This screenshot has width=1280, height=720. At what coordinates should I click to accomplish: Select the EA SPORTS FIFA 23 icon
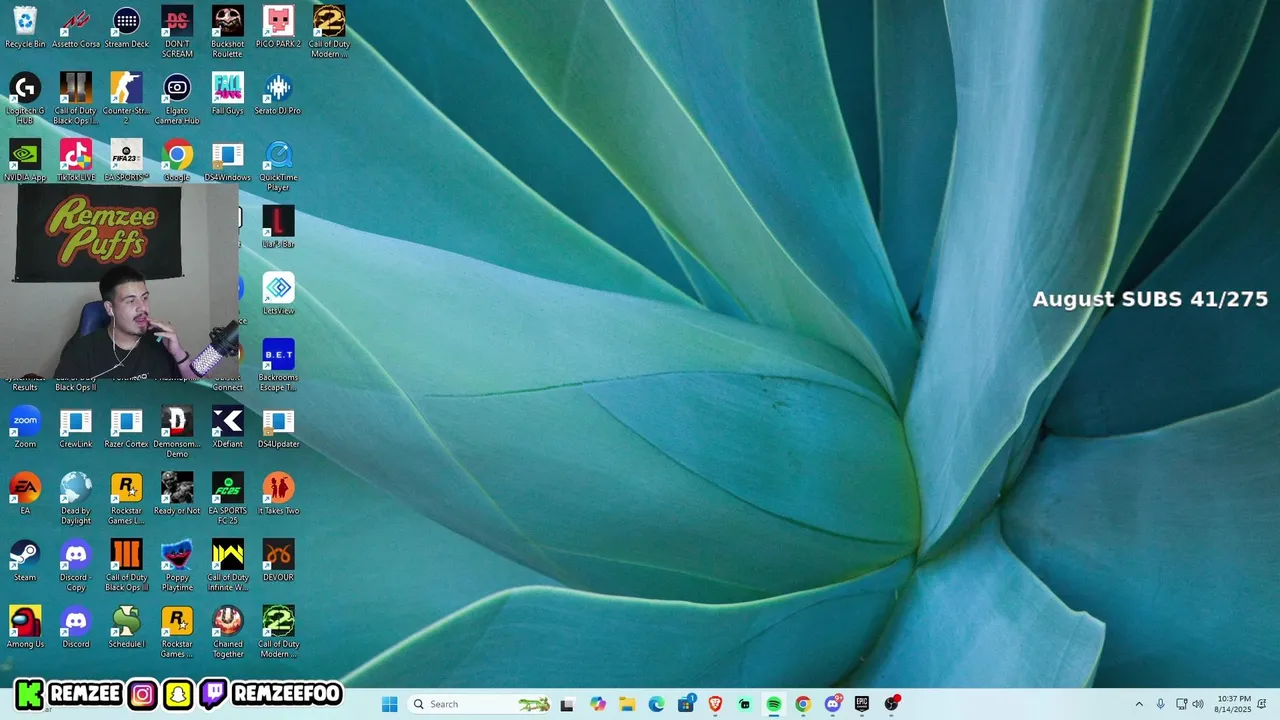click(x=126, y=160)
